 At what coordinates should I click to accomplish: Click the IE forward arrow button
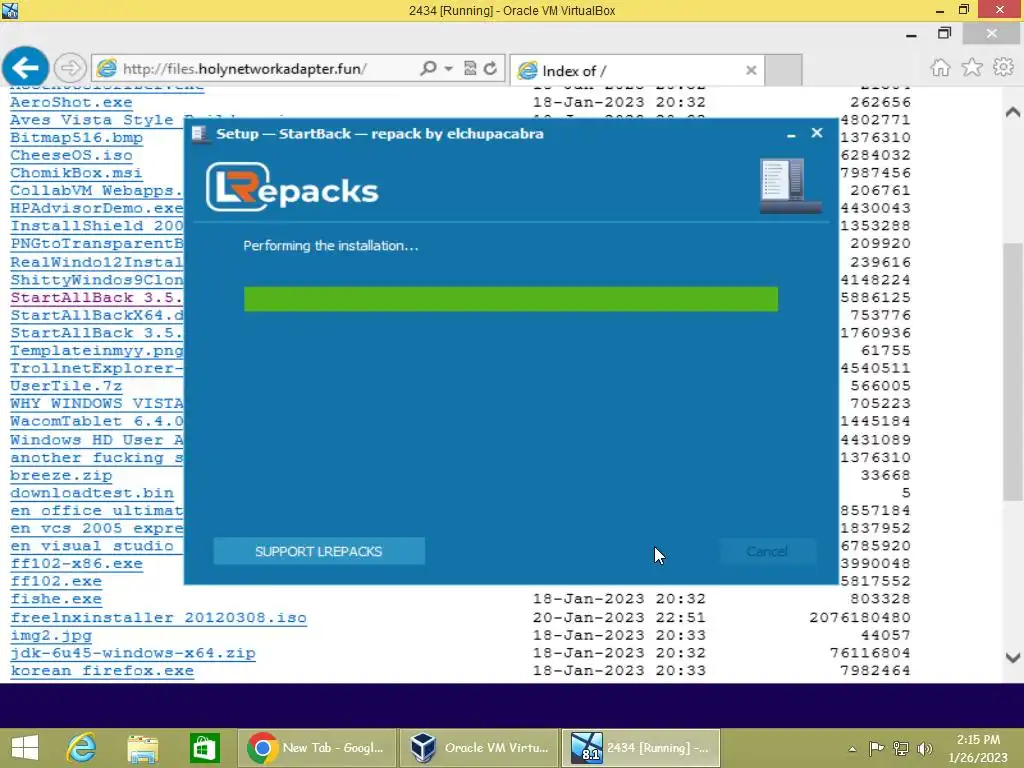tap(70, 68)
